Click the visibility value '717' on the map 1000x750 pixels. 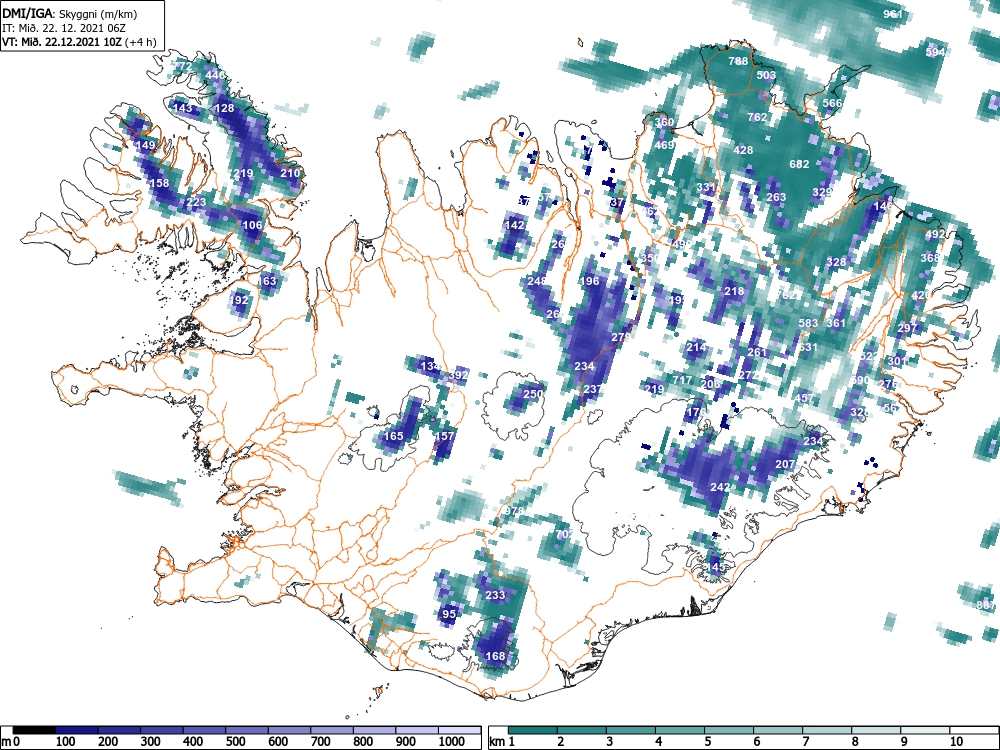click(x=682, y=380)
